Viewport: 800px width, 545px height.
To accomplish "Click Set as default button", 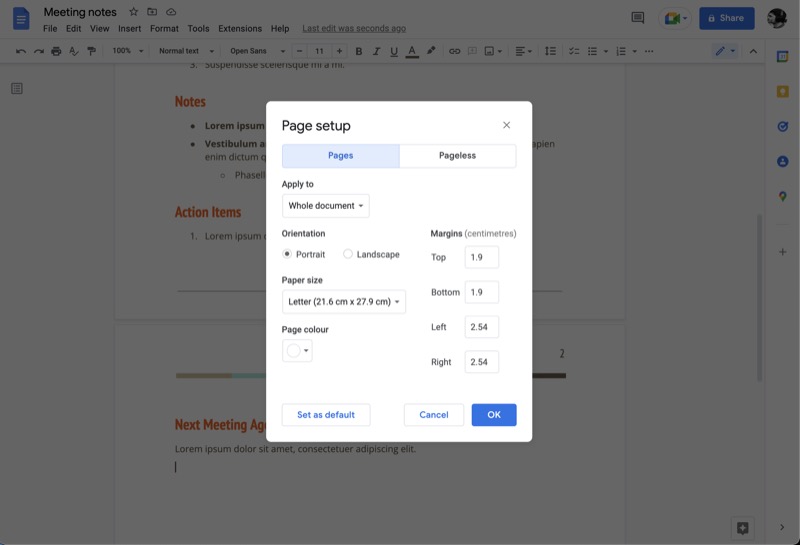I will [326, 415].
